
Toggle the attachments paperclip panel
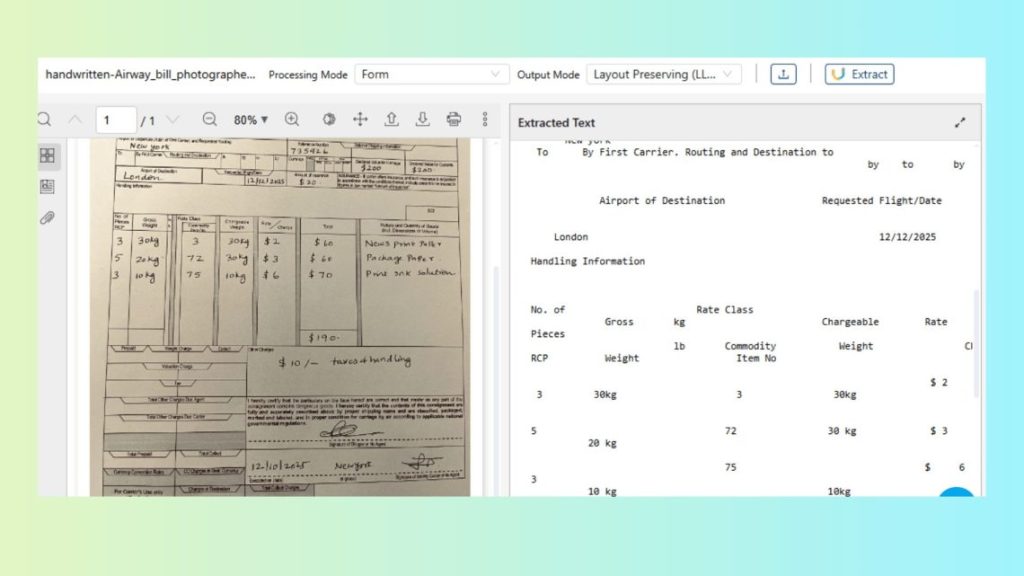[x=47, y=218]
